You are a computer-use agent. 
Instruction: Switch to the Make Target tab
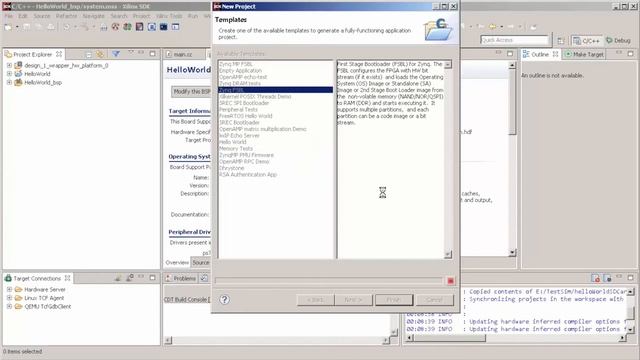pyautogui.click(x=584, y=54)
